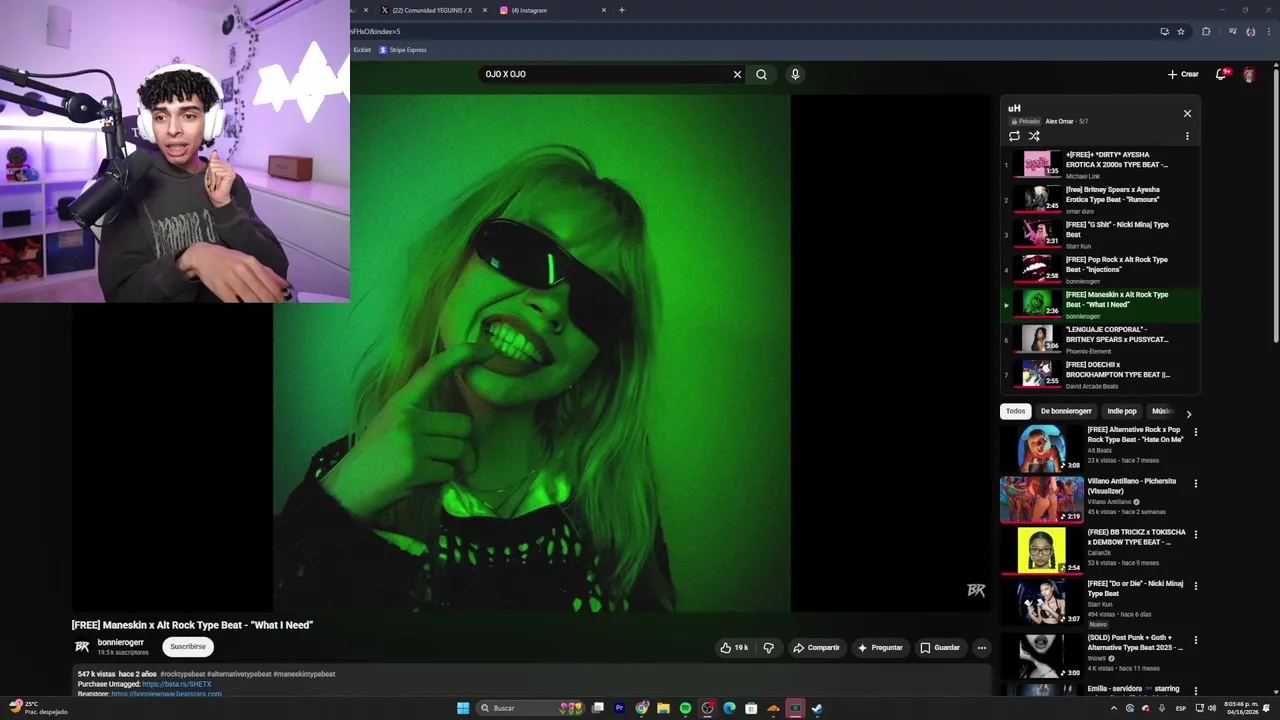The image size is (1280, 720).
Task: Open YouTube notifications bell
Action: (1221, 74)
